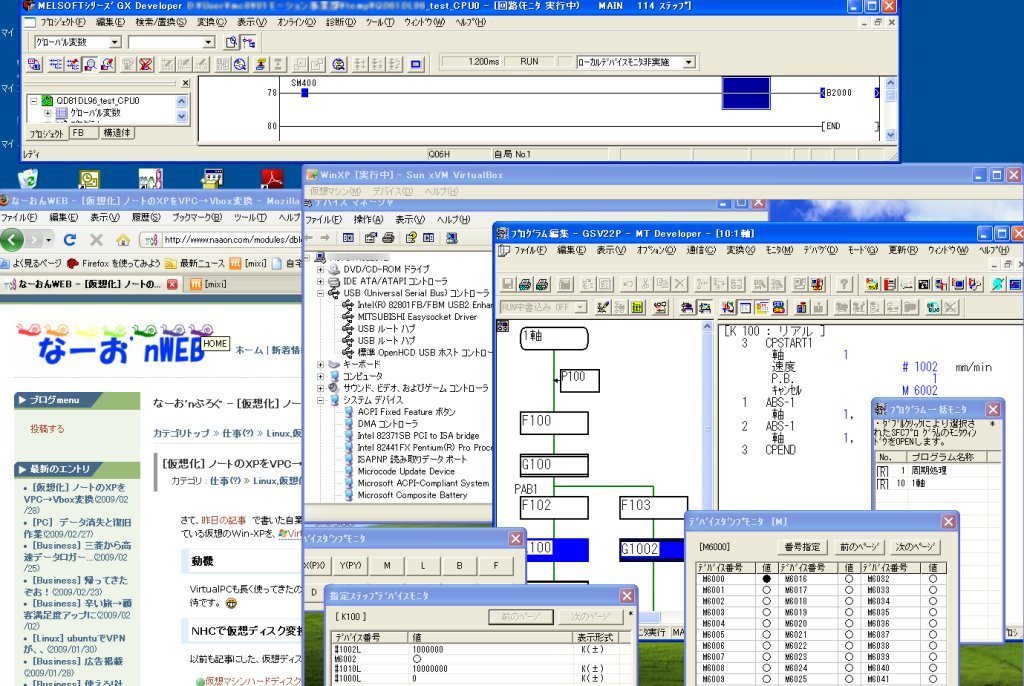Screen dimensions: 1024x686
Task: Select the G1002 block in SFC diagram
Action: coord(652,549)
